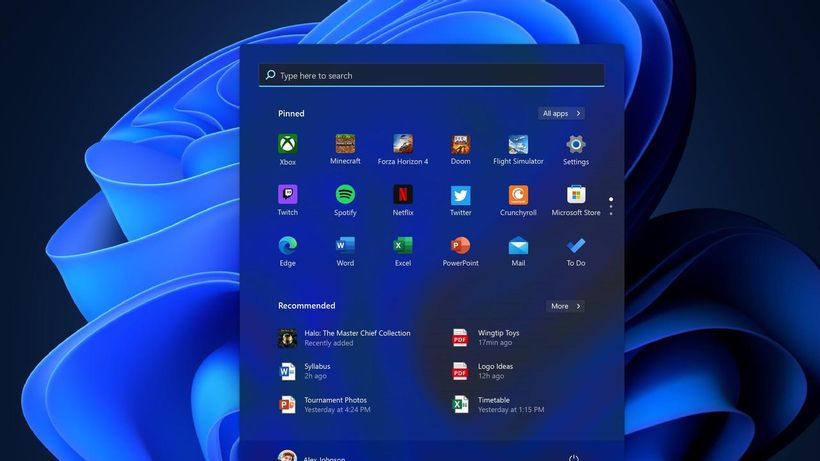This screenshot has width=820, height=461.
Task: Launch Crunchyroll
Action: pyautogui.click(x=518, y=200)
